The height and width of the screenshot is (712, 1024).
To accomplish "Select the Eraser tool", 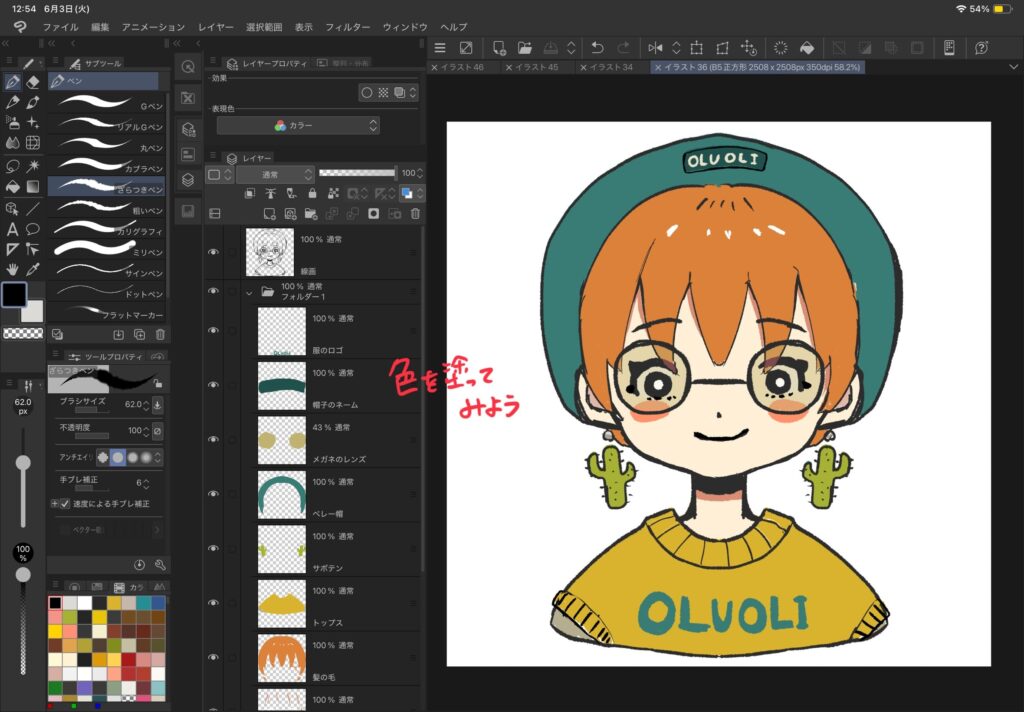I will (33, 82).
